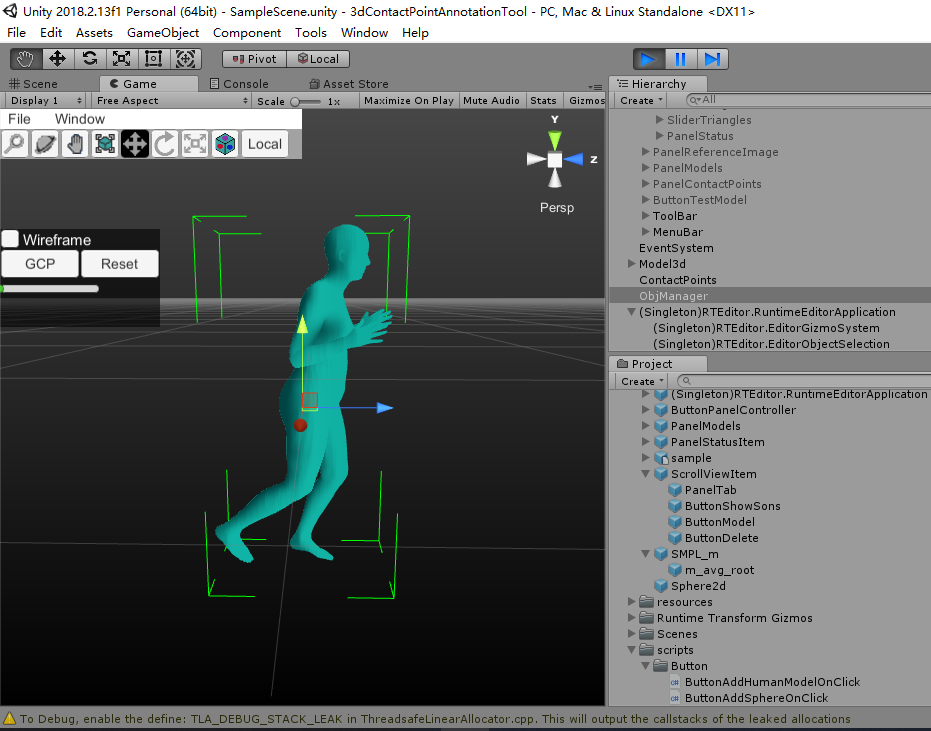This screenshot has height=731, width=931.
Task: Click the Step frame button
Action: click(712, 59)
